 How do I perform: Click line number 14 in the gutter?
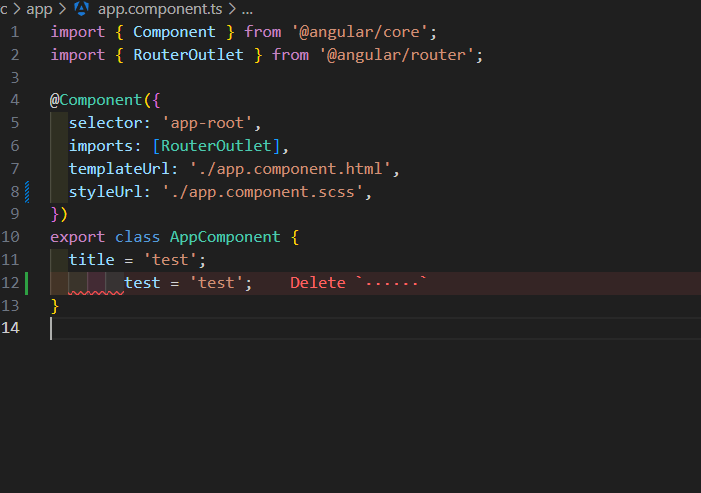pos(10,328)
